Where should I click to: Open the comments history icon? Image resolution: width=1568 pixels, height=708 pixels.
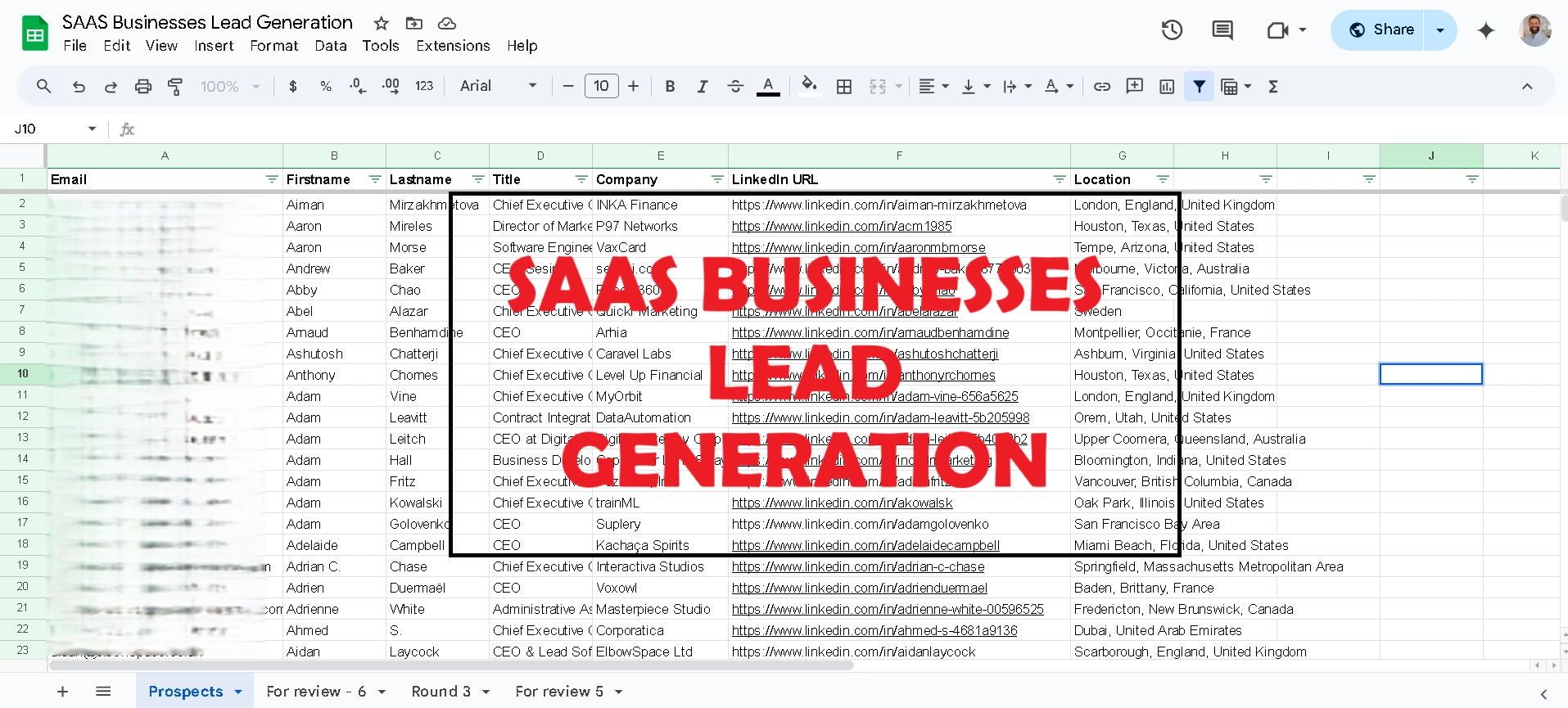tap(1222, 30)
